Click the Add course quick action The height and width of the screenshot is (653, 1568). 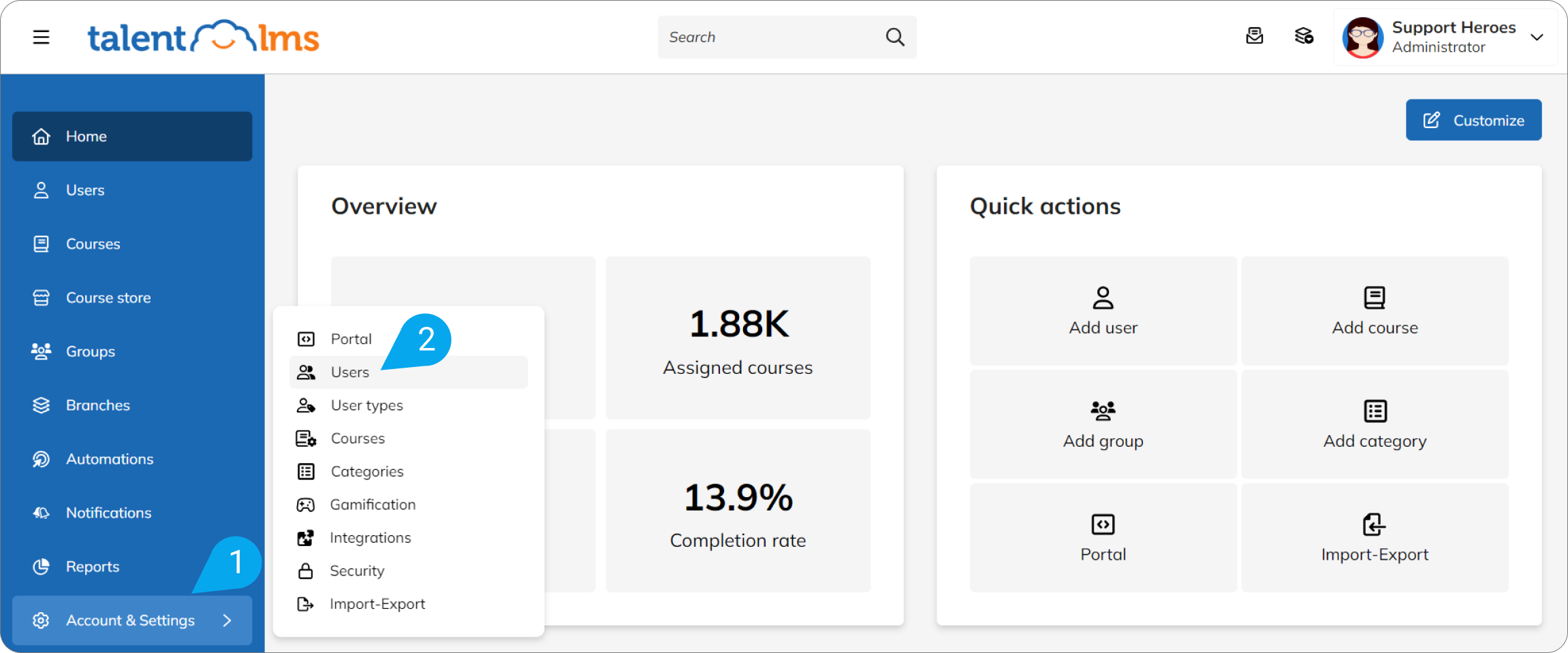pos(1374,310)
